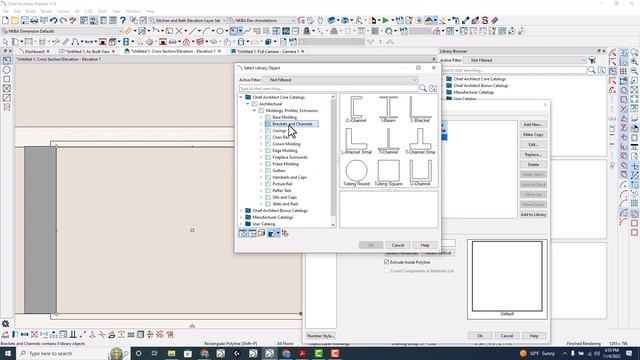Click Library Browser filter funnel icon

coord(592,60)
